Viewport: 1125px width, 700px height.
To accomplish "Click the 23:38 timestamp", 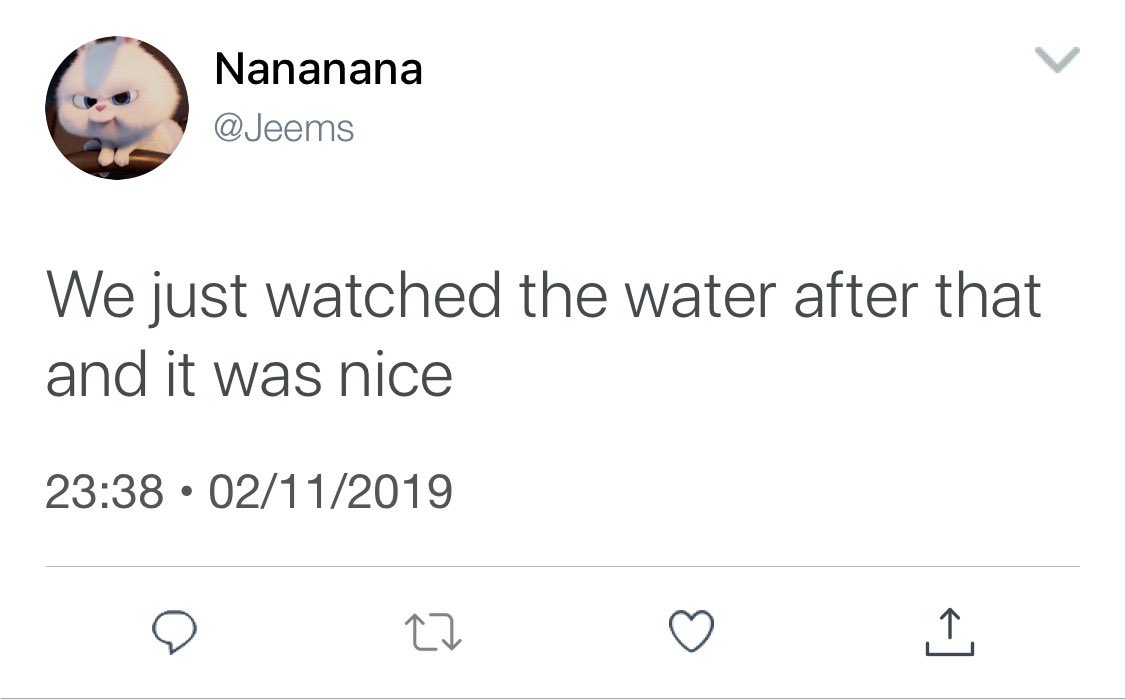I will tap(105, 492).
